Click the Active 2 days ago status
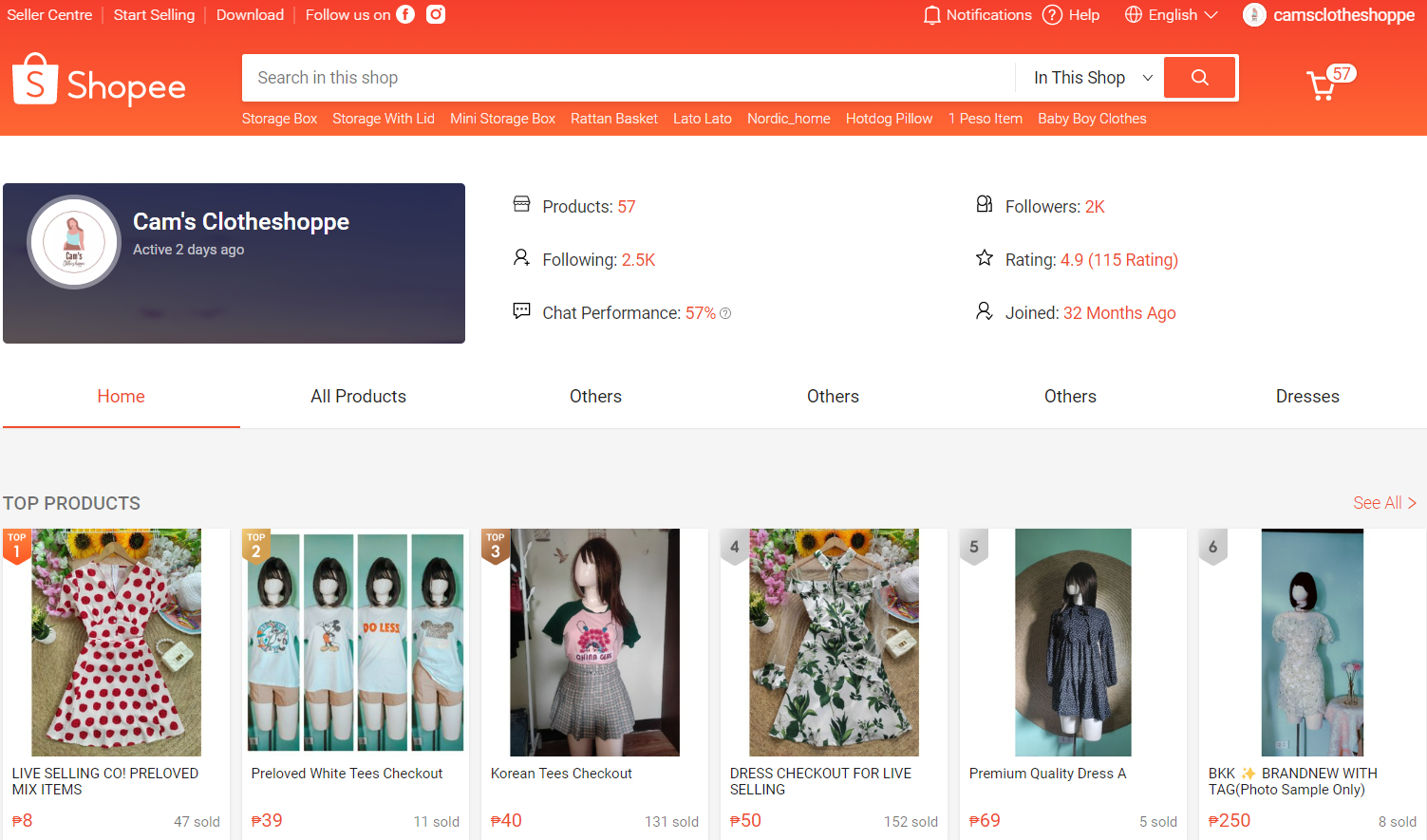 189,250
